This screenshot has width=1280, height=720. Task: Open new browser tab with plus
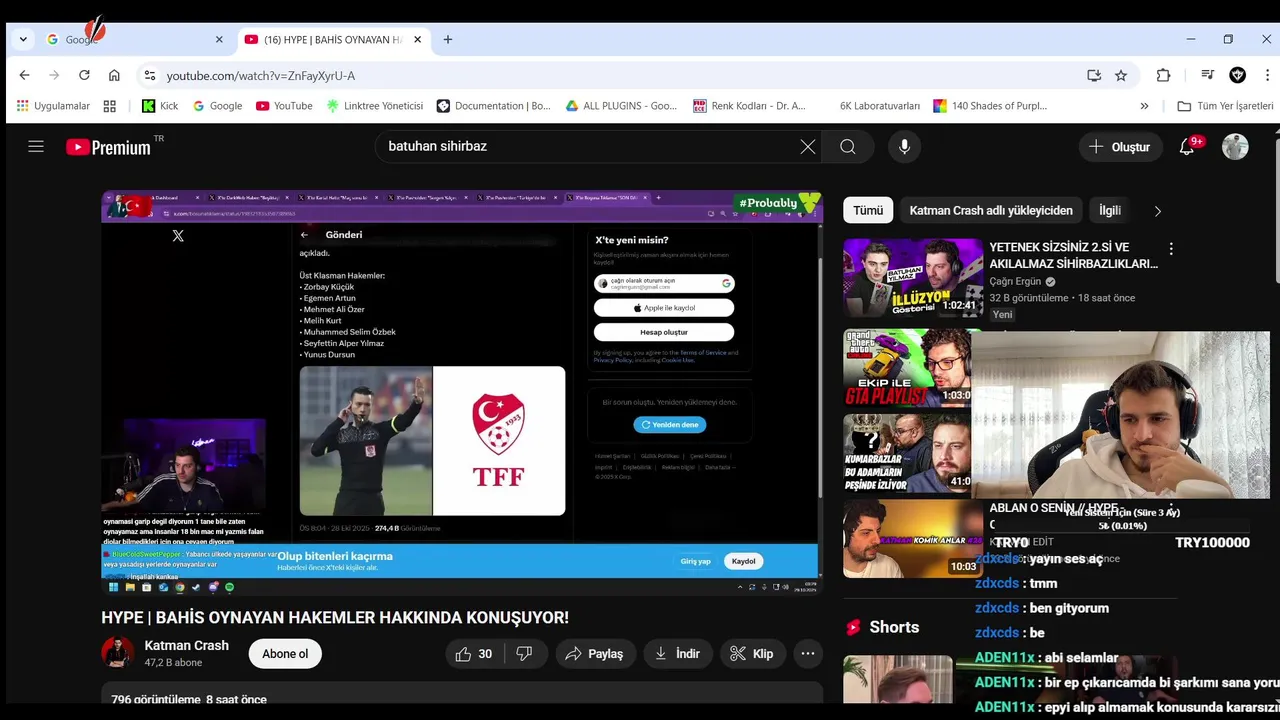coord(448,40)
